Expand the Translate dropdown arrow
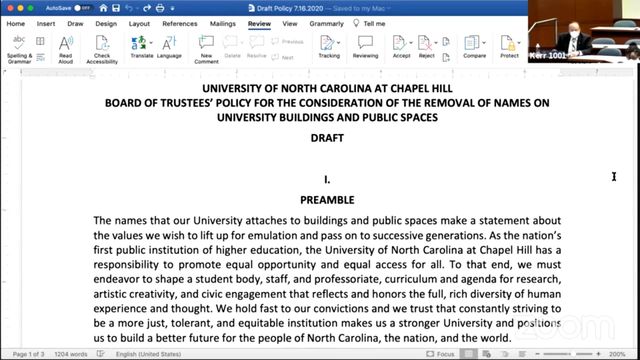Viewport: 640px width, 360px height. tap(151, 43)
